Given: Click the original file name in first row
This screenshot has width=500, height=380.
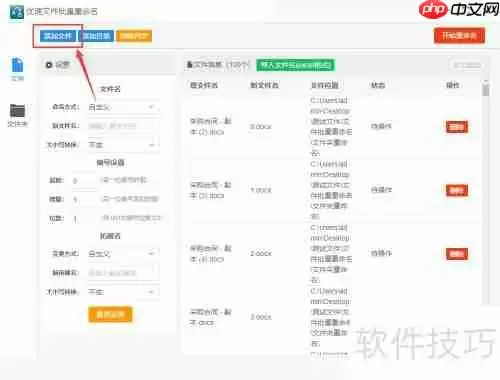Looking at the screenshot, I should [x=210, y=127].
